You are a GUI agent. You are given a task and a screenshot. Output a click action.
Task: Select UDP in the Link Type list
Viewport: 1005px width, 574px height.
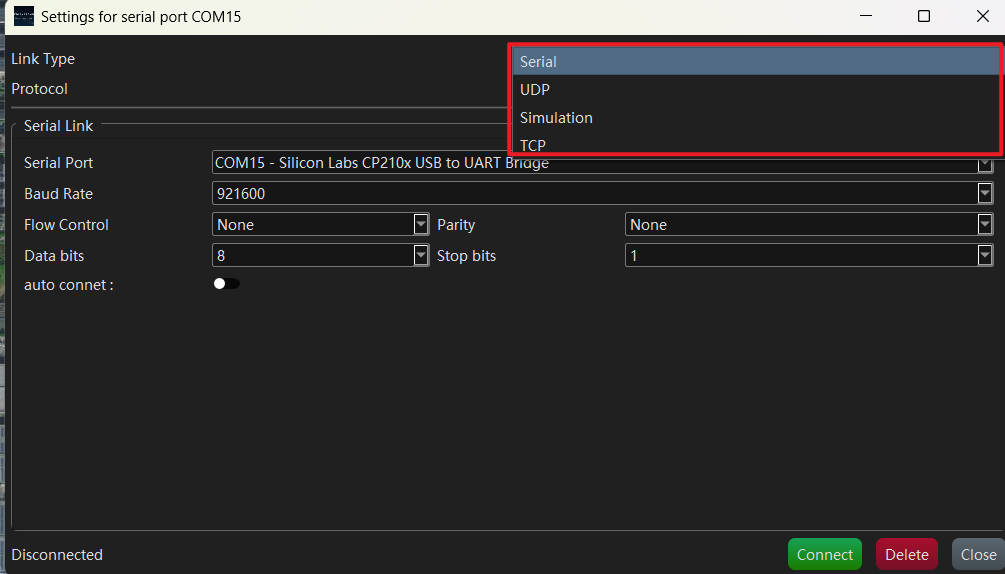pos(756,90)
